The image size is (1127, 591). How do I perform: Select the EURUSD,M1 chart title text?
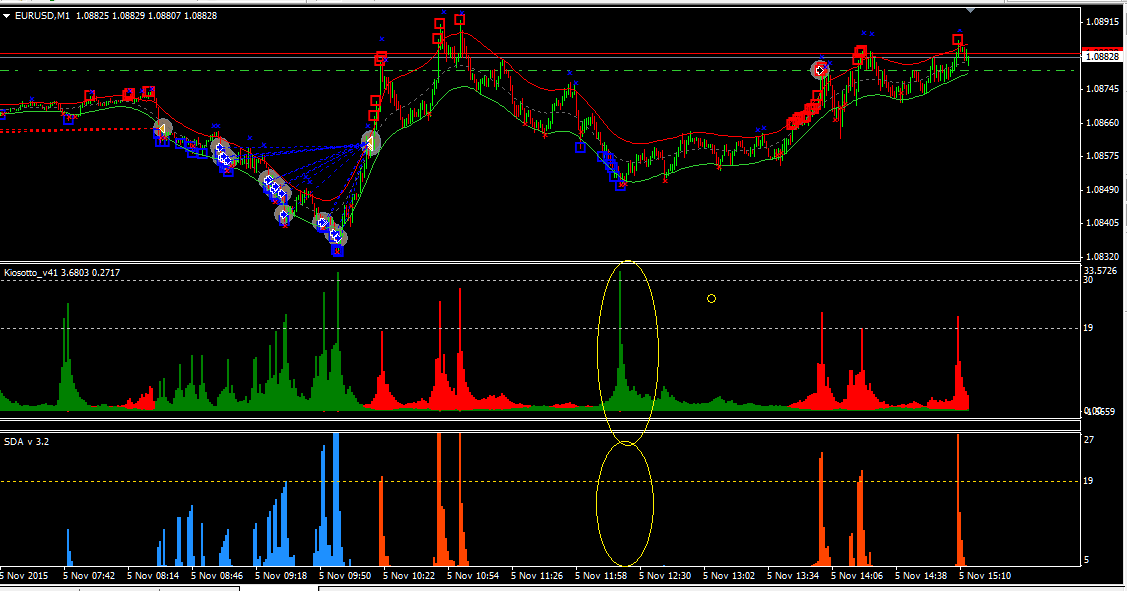click(42, 16)
